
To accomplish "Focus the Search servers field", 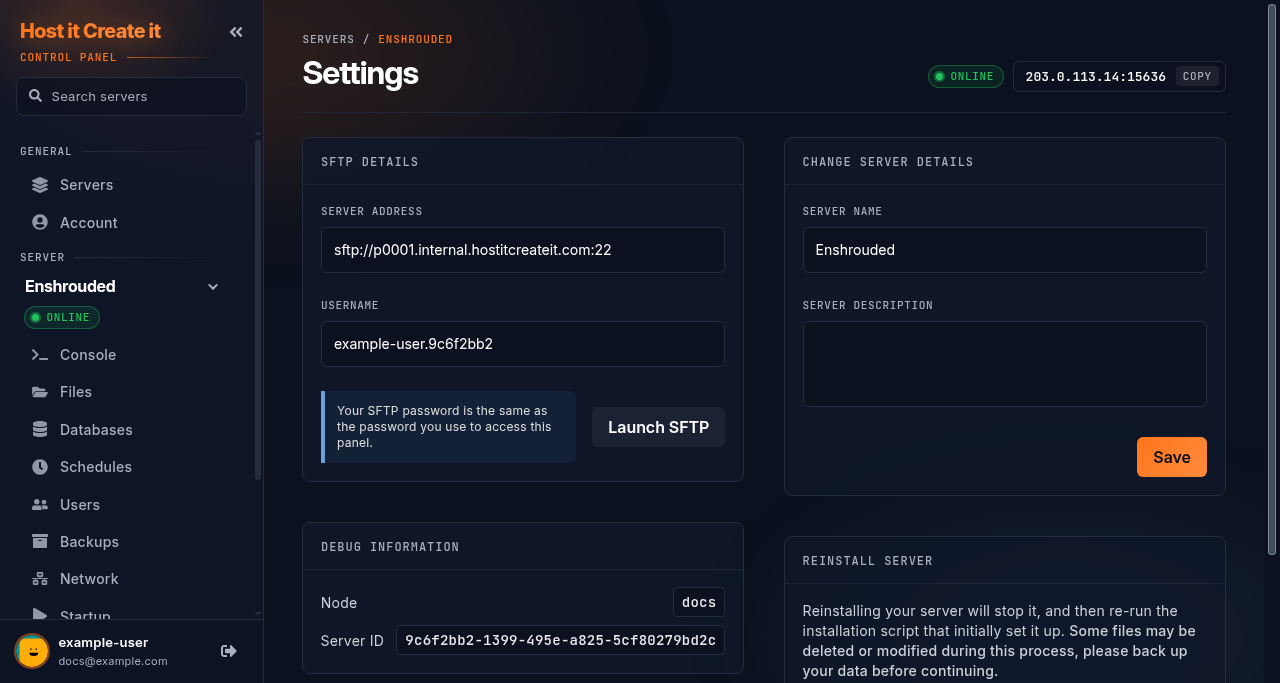I will click(x=131, y=96).
